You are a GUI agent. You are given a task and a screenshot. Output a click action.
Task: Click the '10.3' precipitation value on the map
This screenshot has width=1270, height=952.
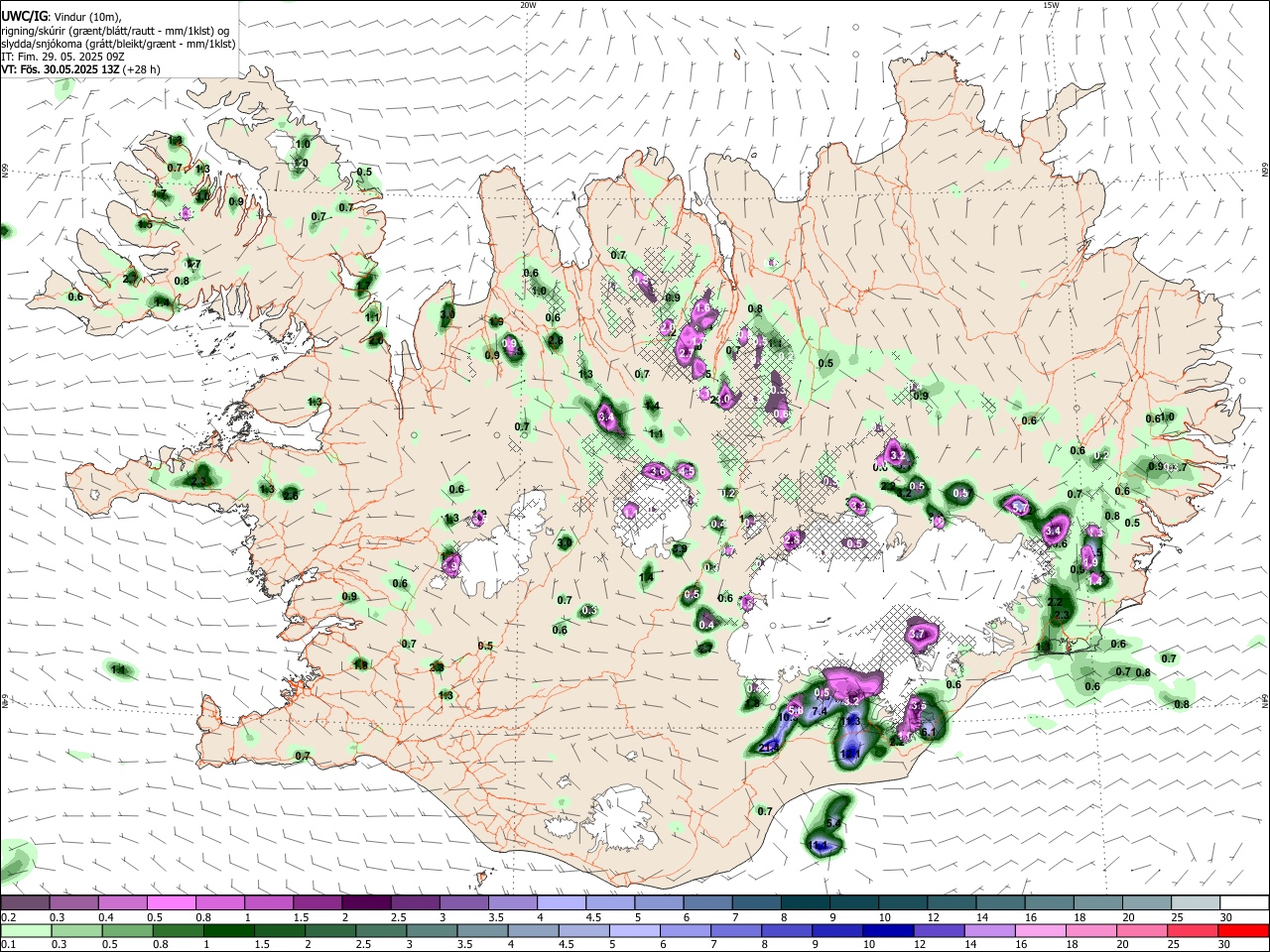point(789,716)
